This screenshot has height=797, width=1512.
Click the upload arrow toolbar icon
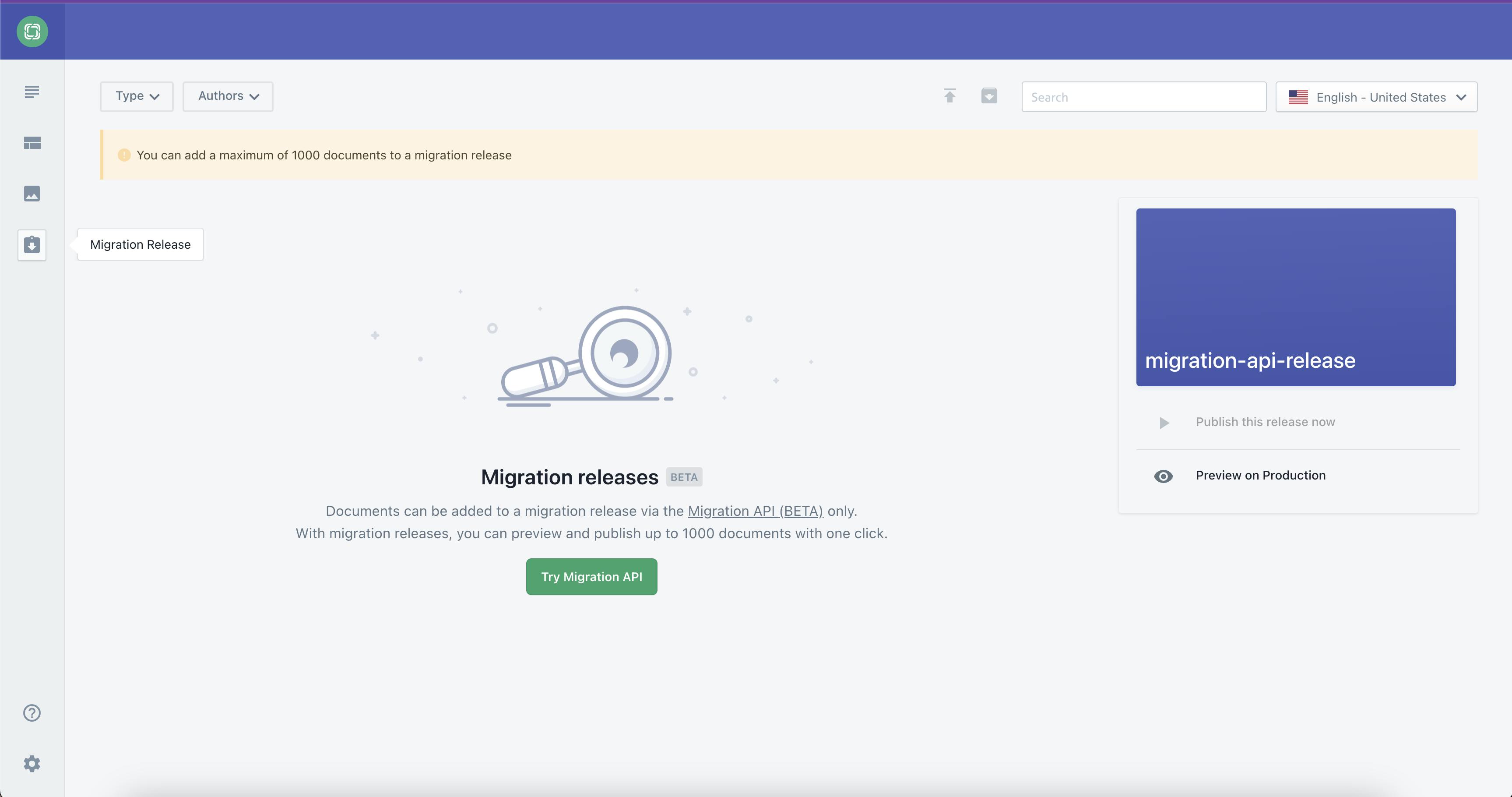click(949, 96)
